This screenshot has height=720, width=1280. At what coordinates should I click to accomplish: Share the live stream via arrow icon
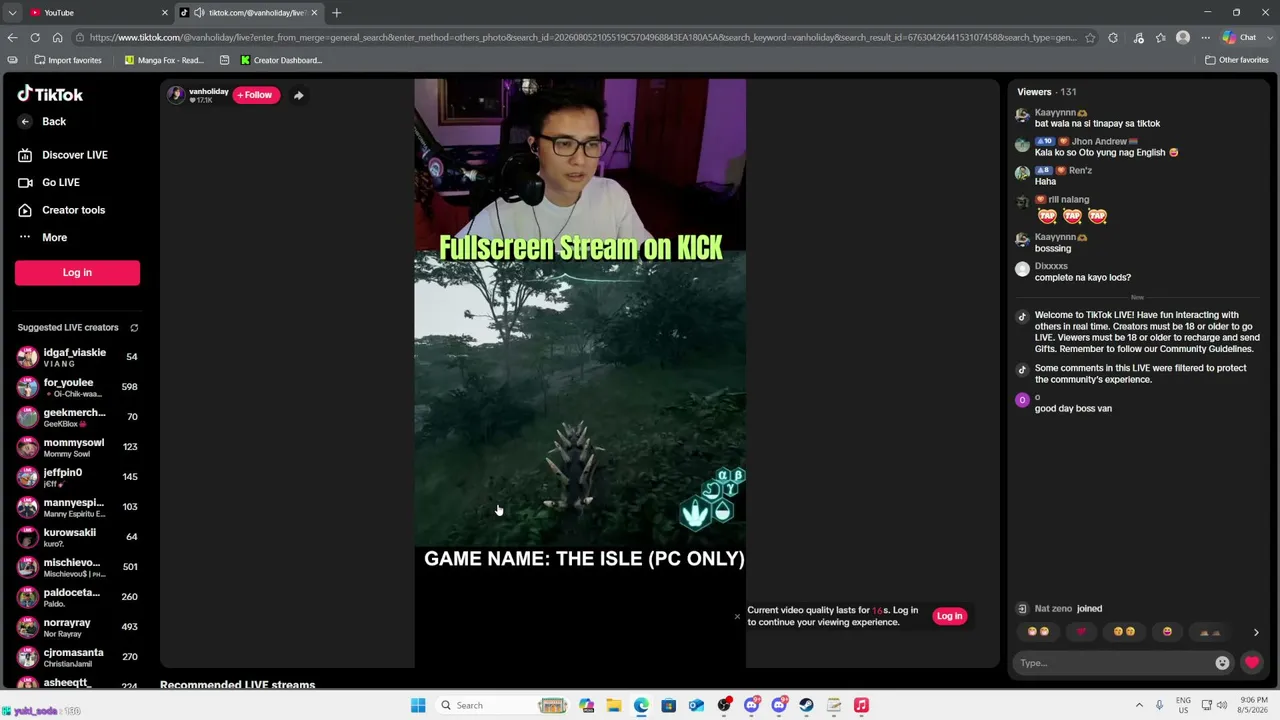[x=298, y=95]
